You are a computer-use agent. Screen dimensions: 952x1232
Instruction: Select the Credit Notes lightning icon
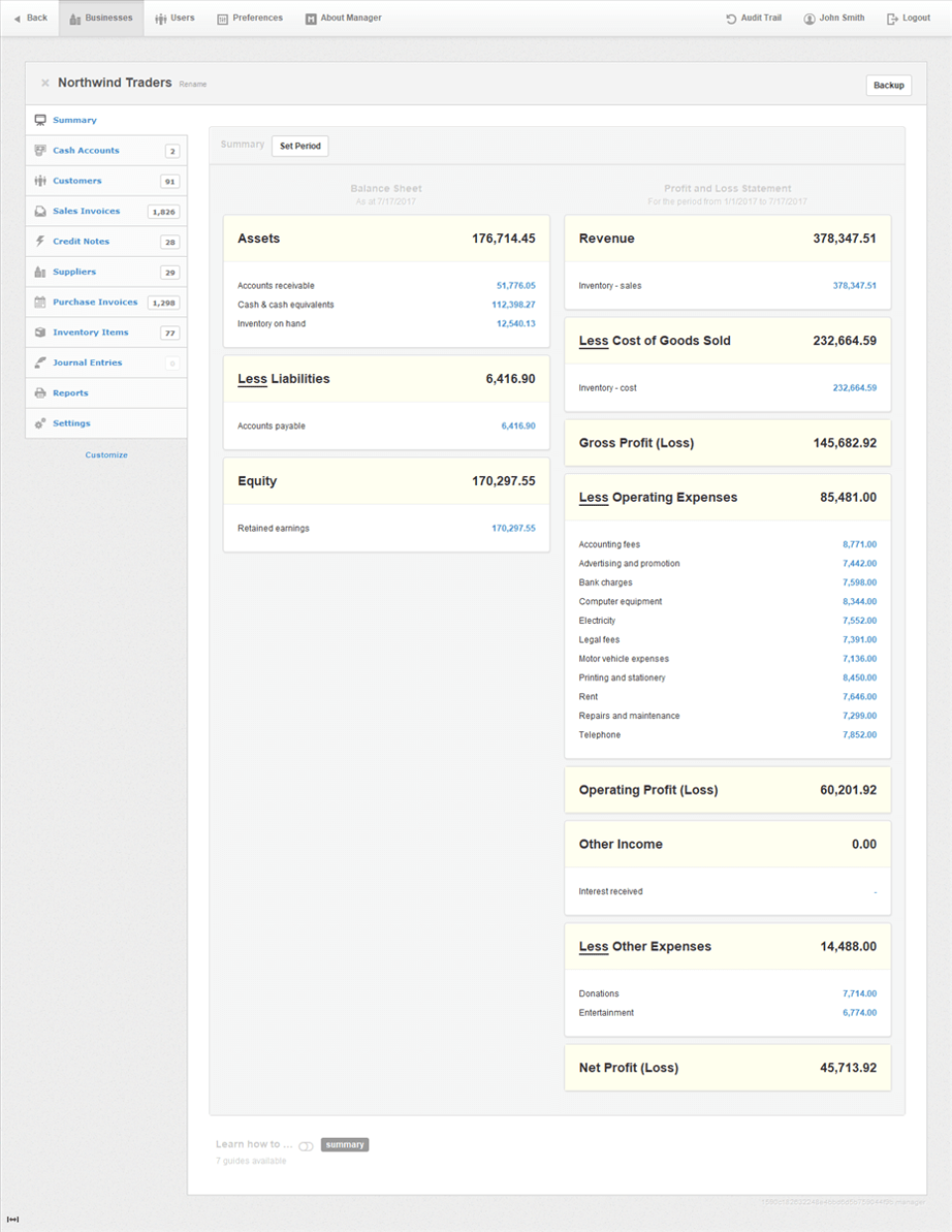40,241
